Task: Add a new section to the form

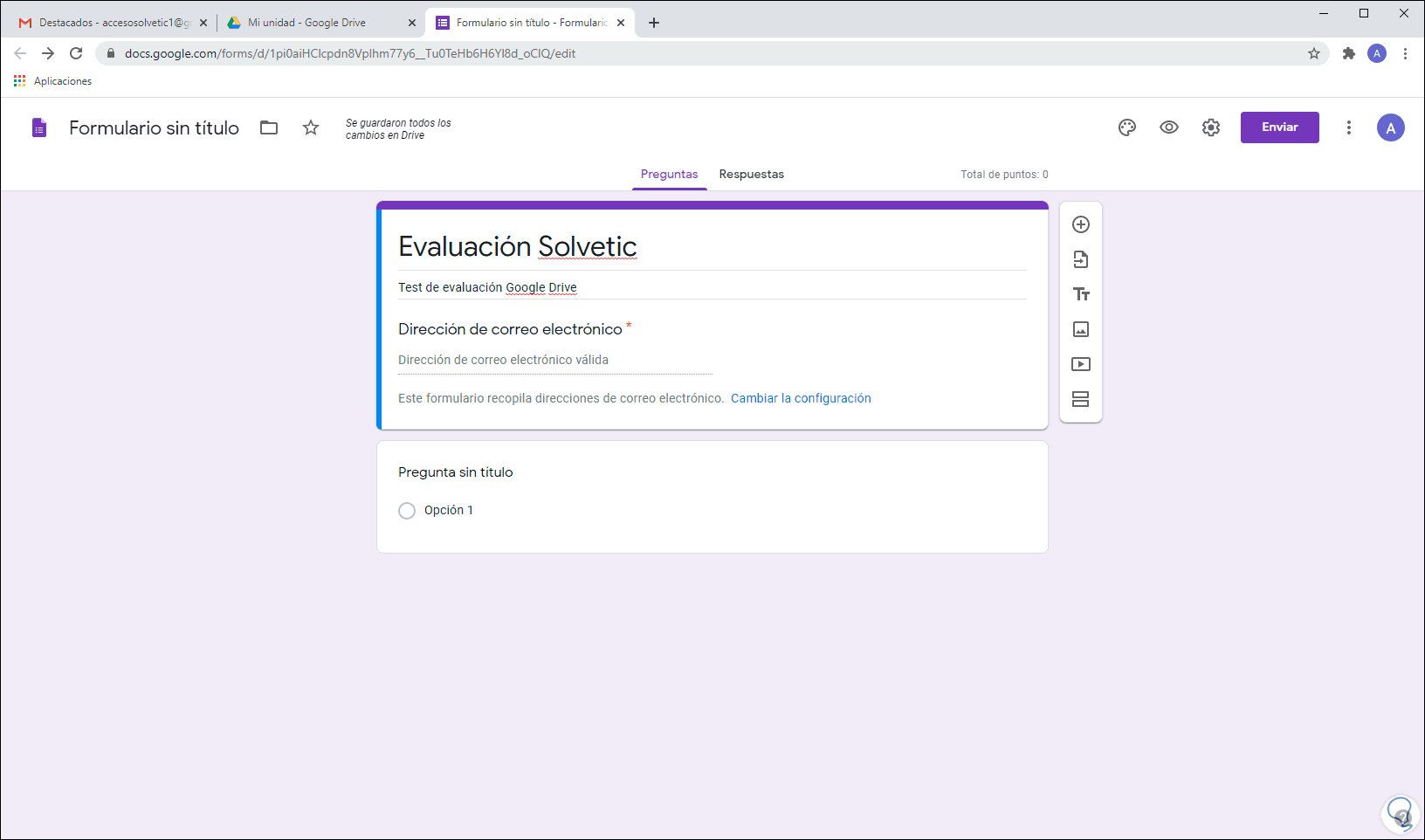Action: pyautogui.click(x=1081, y=399)
